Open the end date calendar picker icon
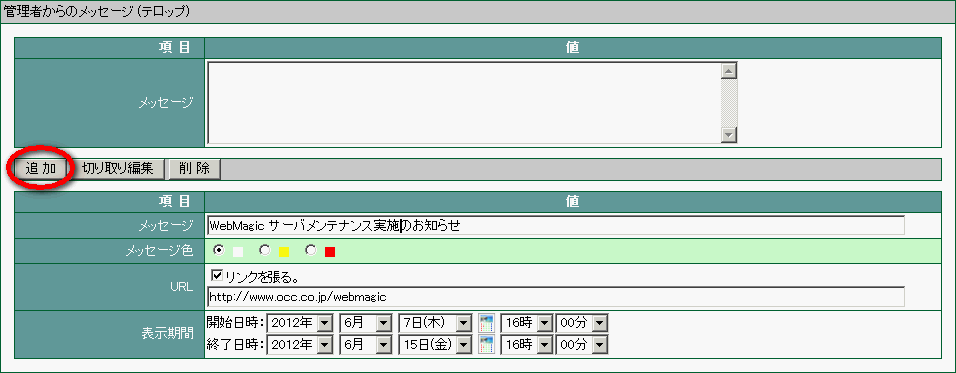The height and width of the screenshot is (373, 956). 486,345
